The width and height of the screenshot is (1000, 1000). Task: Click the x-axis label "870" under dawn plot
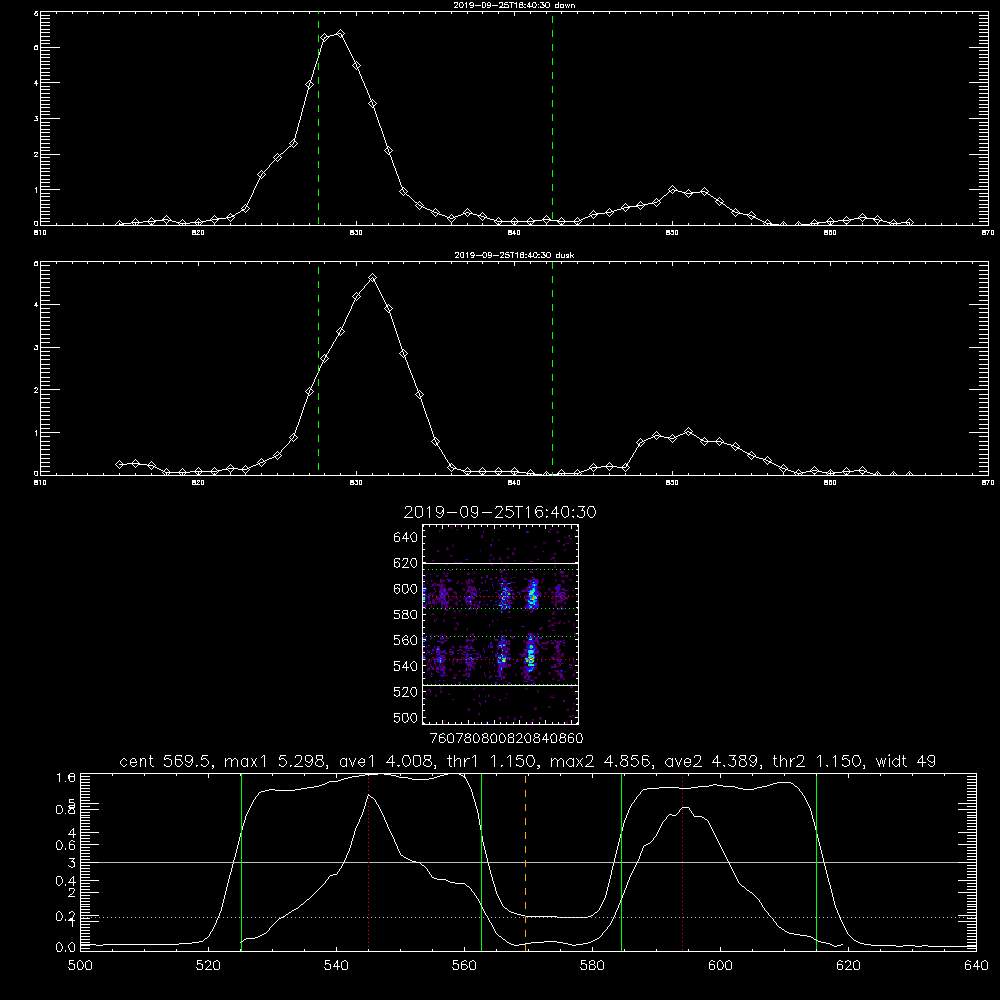(988, 233)
